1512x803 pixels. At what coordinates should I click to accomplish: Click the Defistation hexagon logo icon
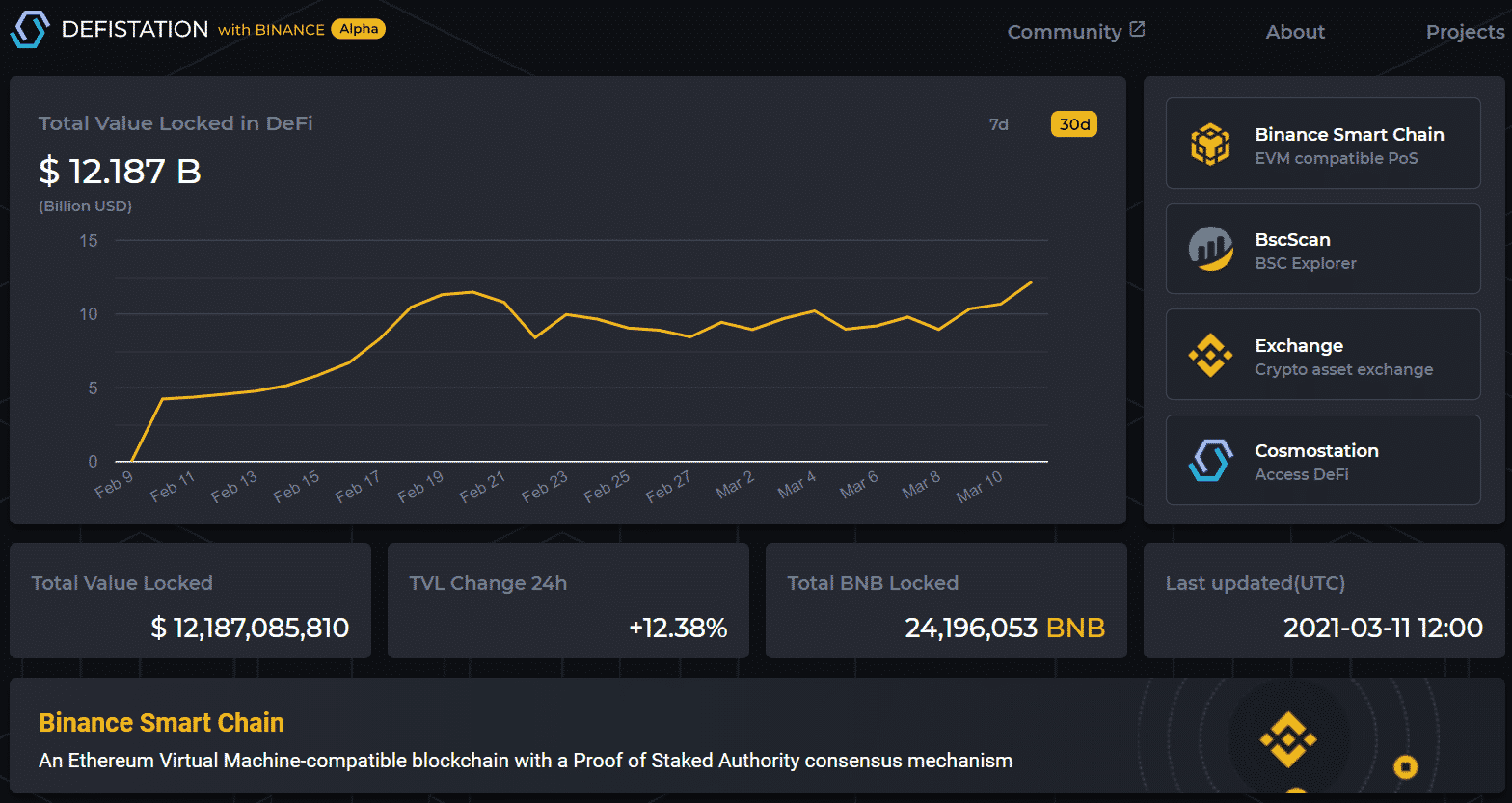click(29, 30)
